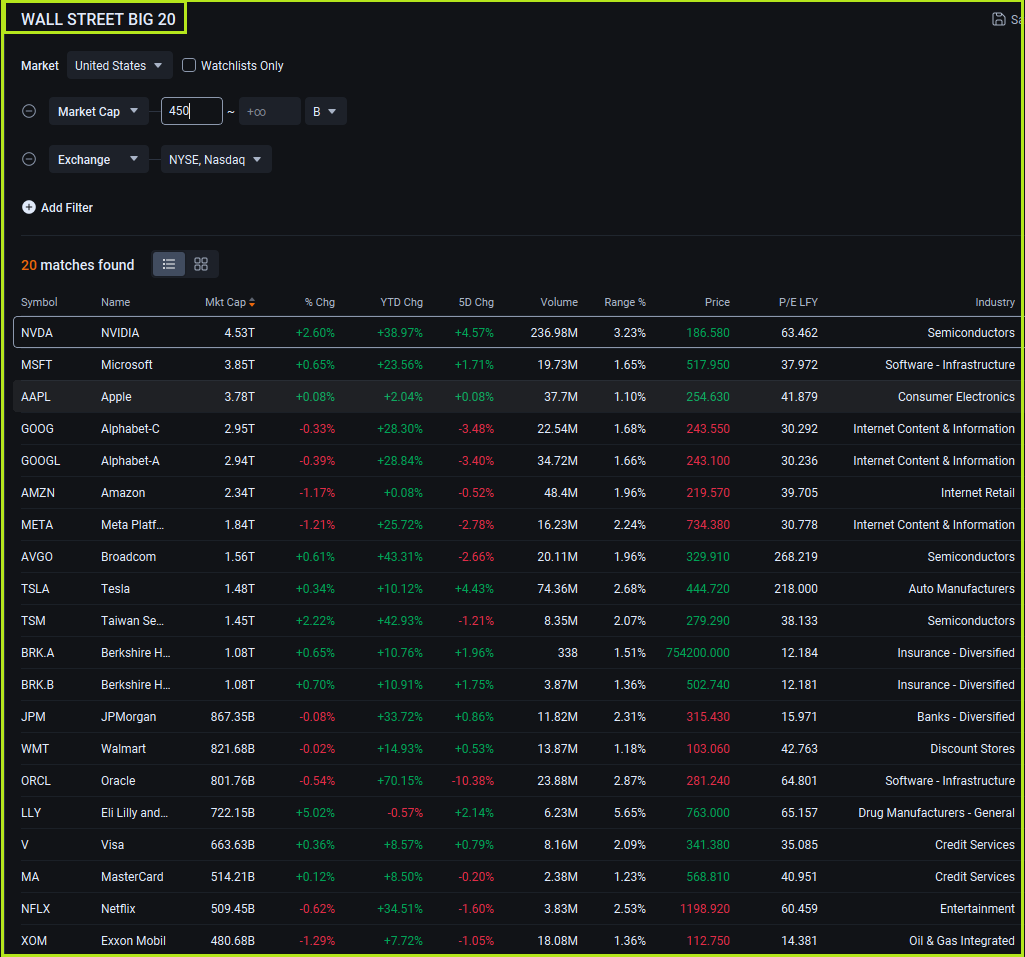The image size is (1025, 957).
Task: Click the Save screener icon
Action: tap(998, 19)
